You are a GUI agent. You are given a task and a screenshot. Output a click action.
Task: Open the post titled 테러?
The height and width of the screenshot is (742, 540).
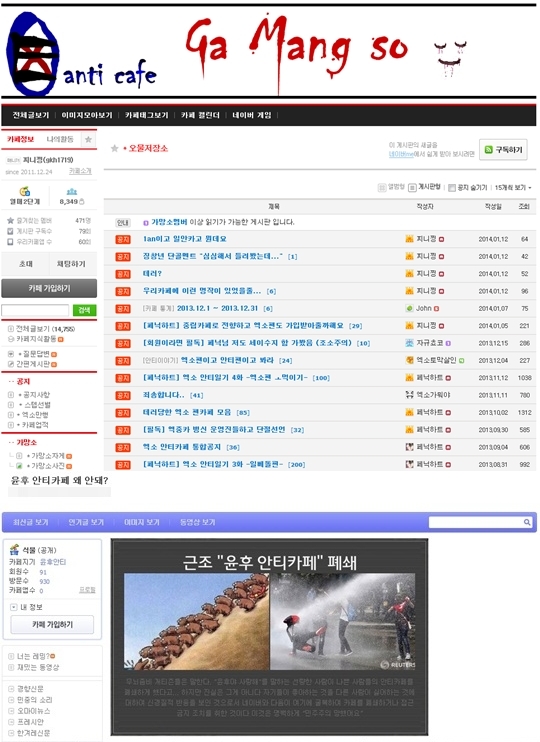tap(152, 274)
